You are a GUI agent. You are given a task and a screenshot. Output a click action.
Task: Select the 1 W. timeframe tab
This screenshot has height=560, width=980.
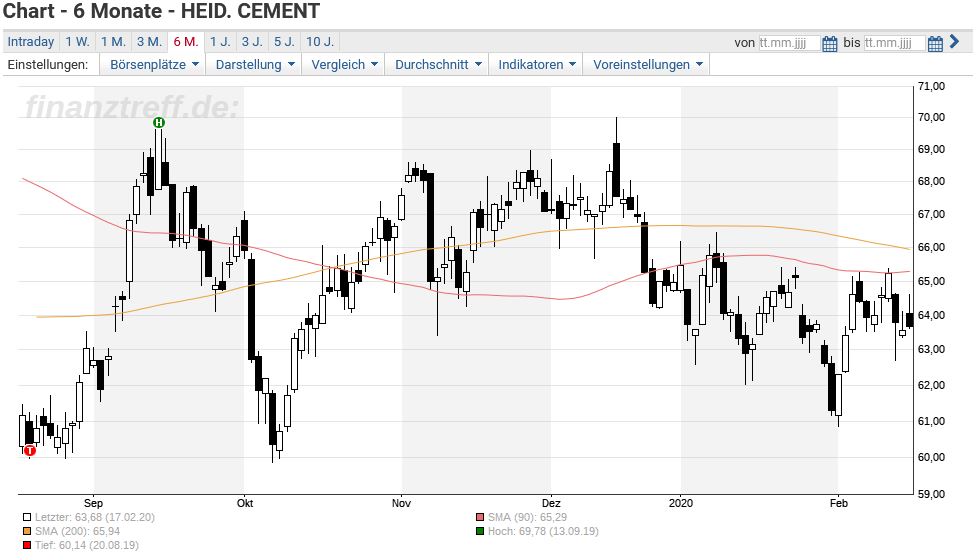click(78, 42)
